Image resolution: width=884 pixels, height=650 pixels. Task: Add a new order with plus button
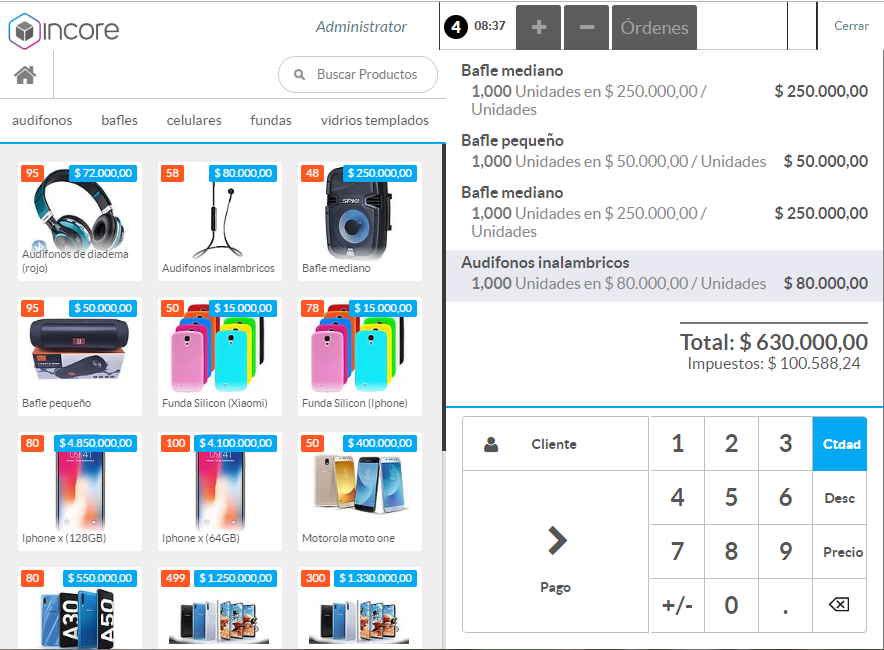click(x=538, y=27)
